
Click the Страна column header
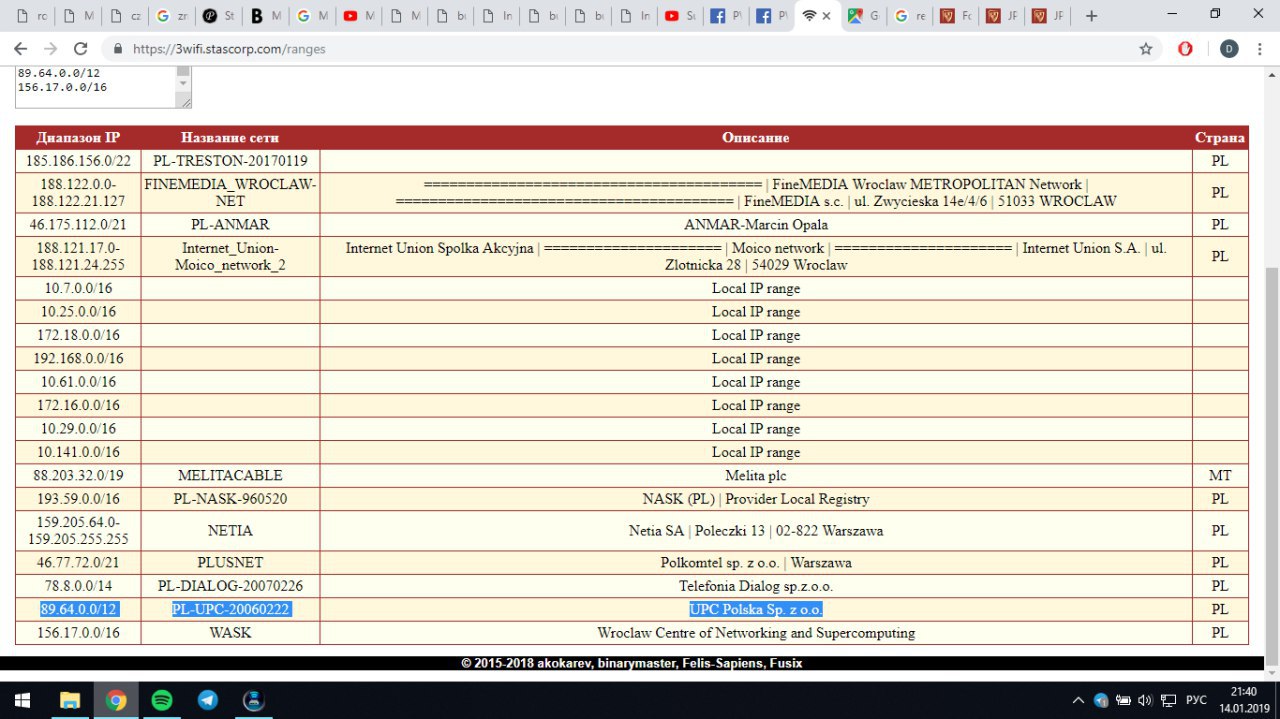tap(1220, 138)
